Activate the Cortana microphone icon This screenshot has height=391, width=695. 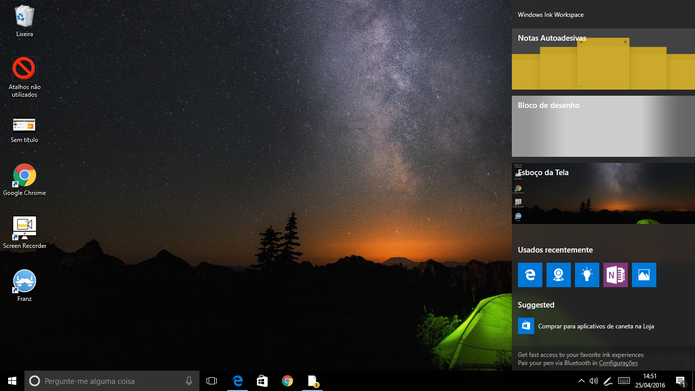(189, 381)
